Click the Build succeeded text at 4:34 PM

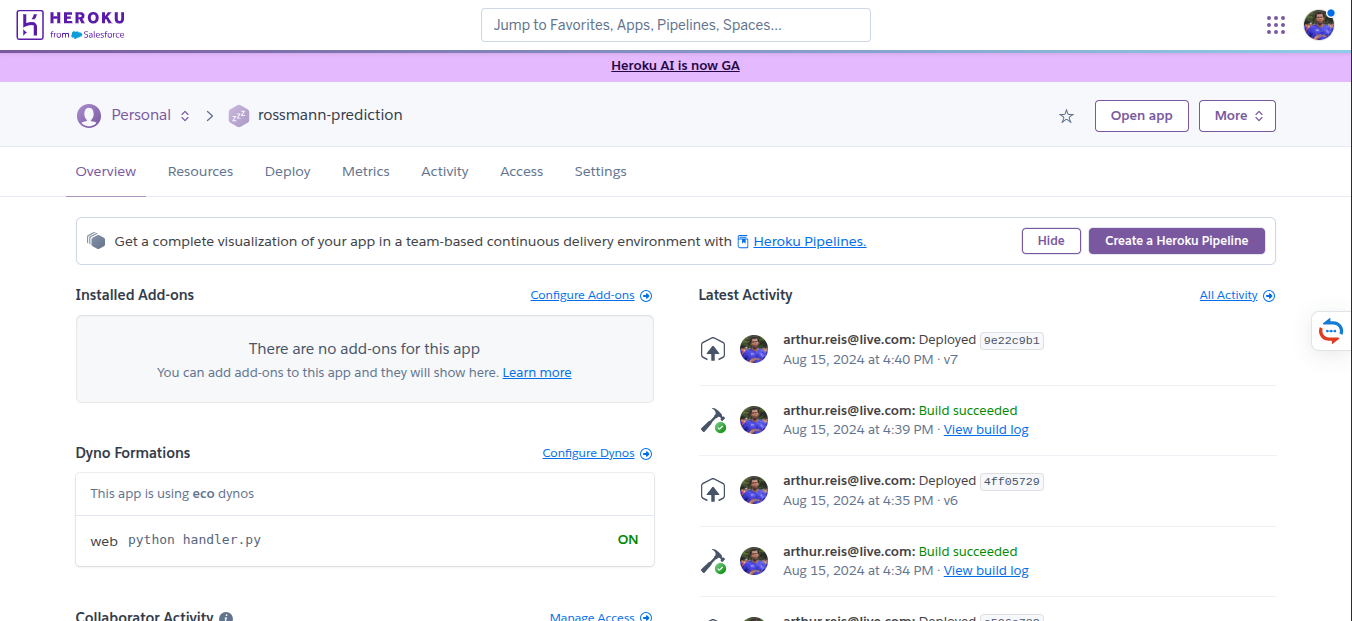pos(968,552)
